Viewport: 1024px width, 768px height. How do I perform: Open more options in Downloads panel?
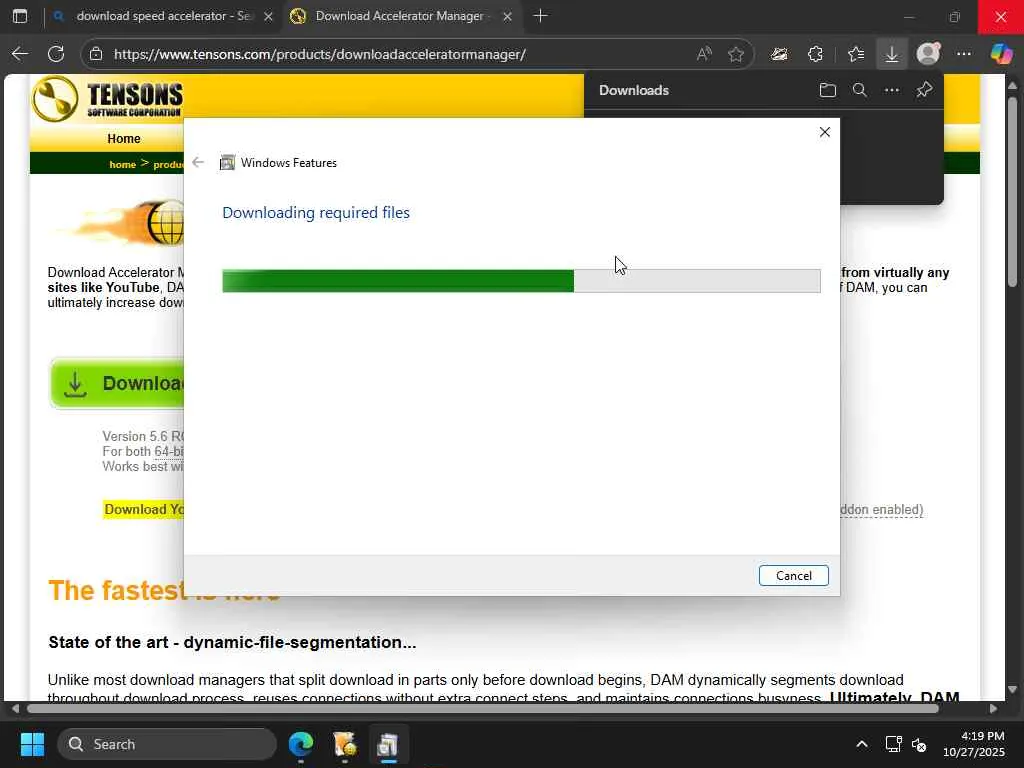(891, 90)
